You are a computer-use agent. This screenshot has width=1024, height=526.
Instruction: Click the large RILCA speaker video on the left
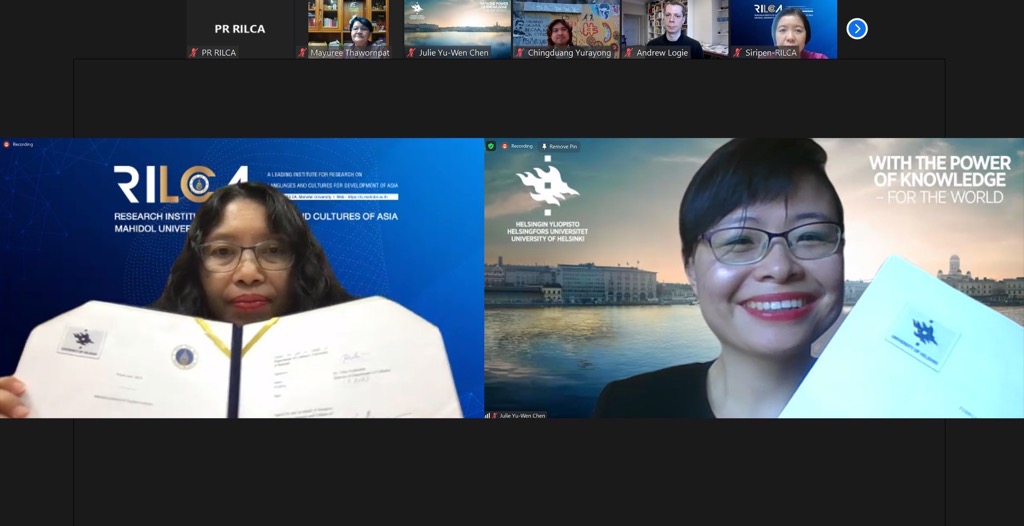coord(242,278)
